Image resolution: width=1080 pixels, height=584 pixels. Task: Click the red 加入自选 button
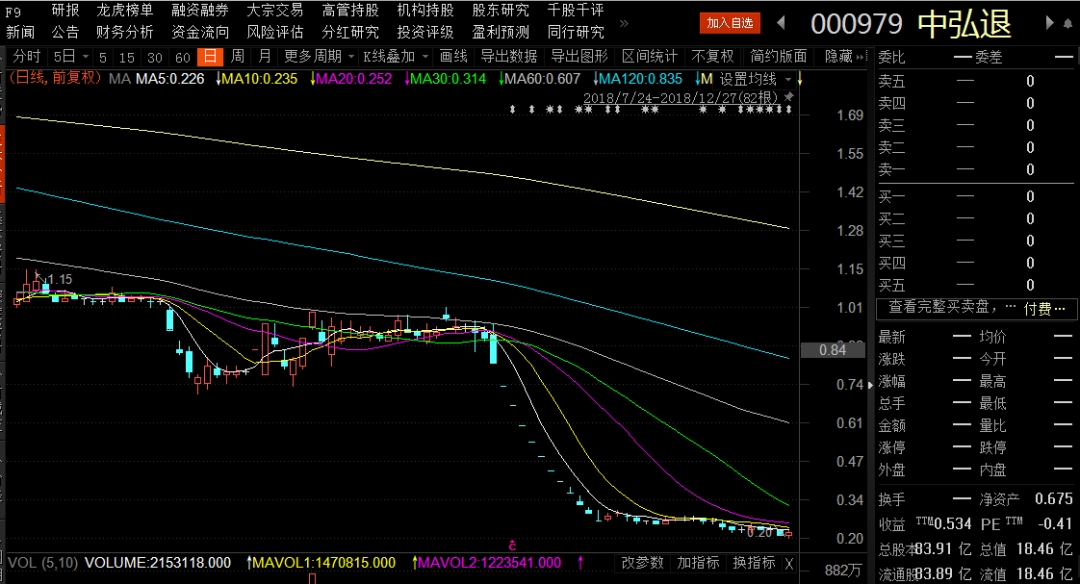click(730, 22)
